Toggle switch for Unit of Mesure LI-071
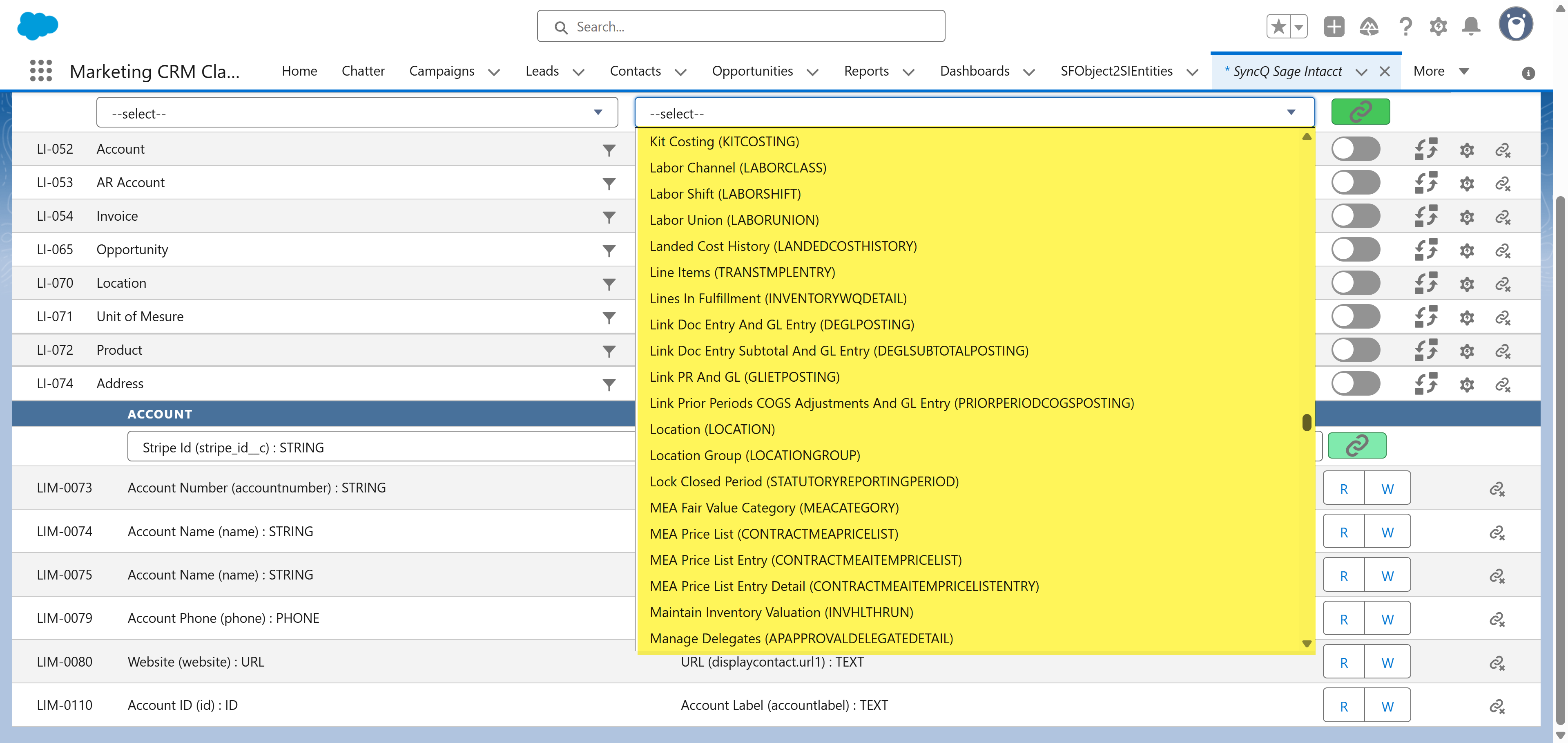Viewport: 1568px width, 743px height. pyautogui.click(x=1356, y=317)
